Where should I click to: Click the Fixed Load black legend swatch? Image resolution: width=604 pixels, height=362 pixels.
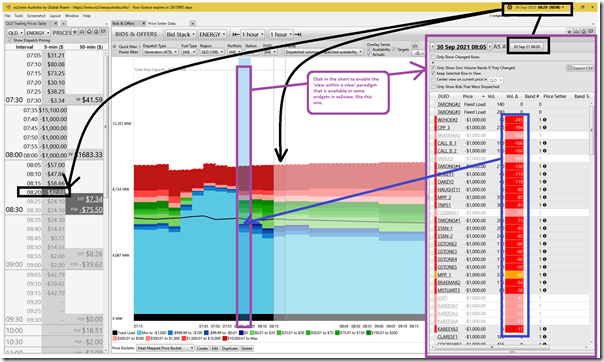[x=115, y=333]
